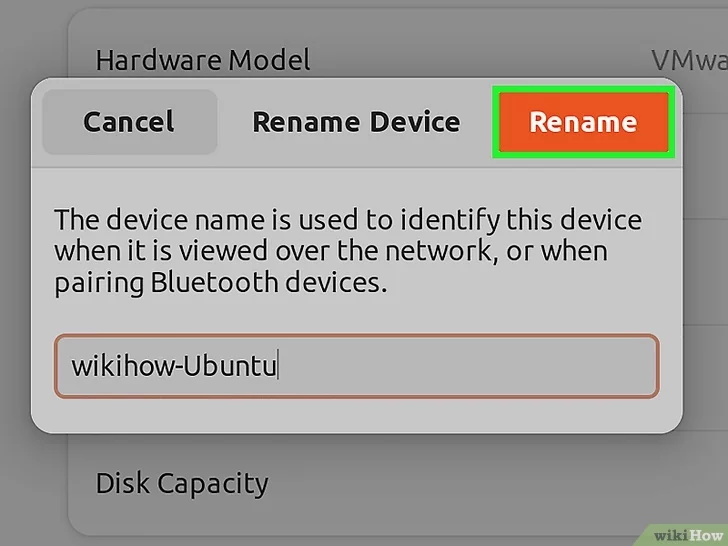Click the wikihow portion of the hostname
728x546 pixels.
coord(123,366)
